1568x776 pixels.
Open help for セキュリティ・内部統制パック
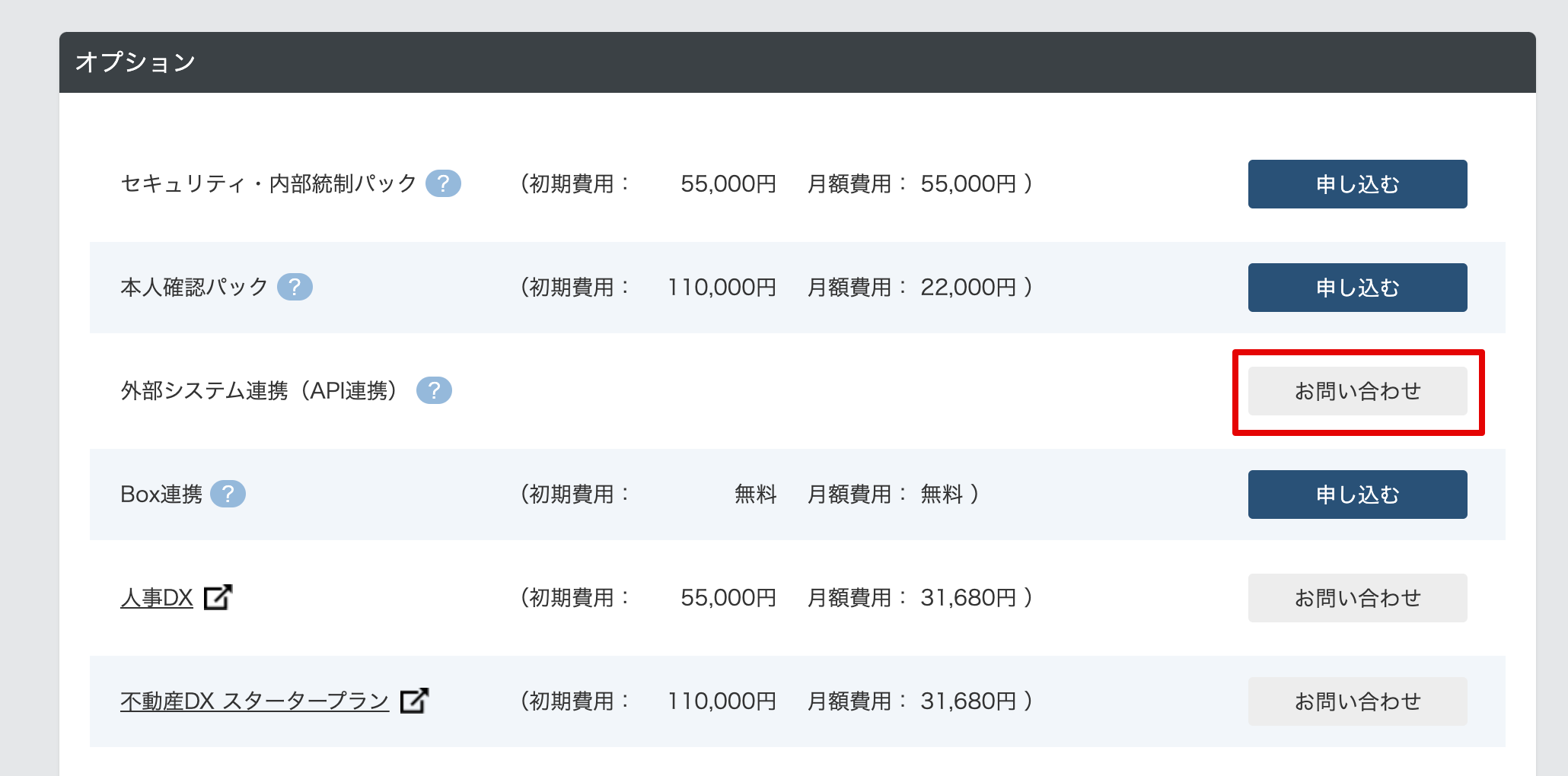click(x=443, y=183)
